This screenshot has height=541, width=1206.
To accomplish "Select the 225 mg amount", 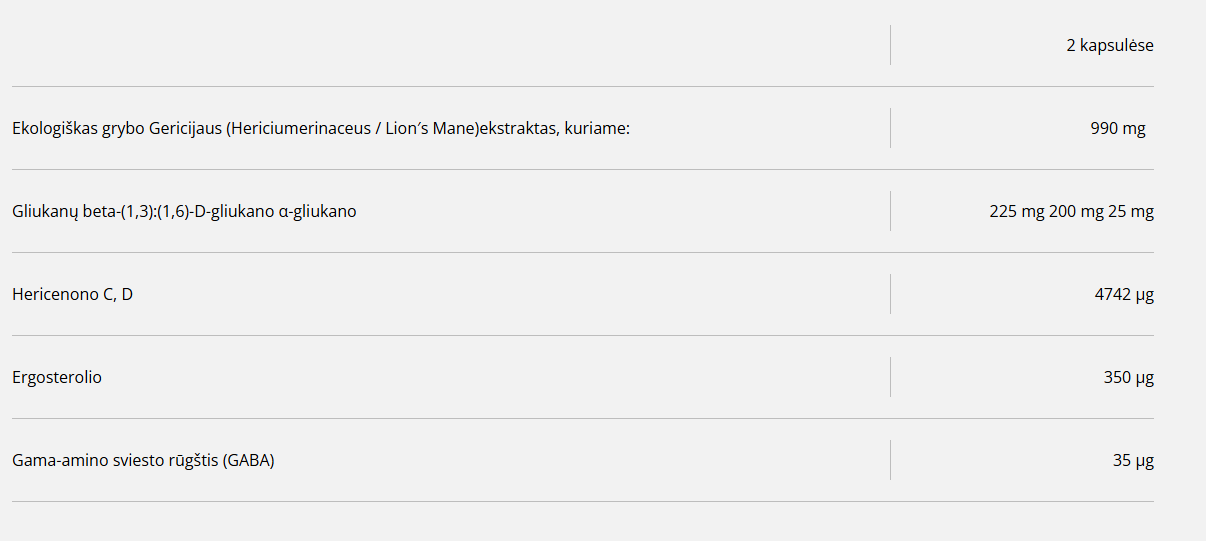I will coord(1017,211).
